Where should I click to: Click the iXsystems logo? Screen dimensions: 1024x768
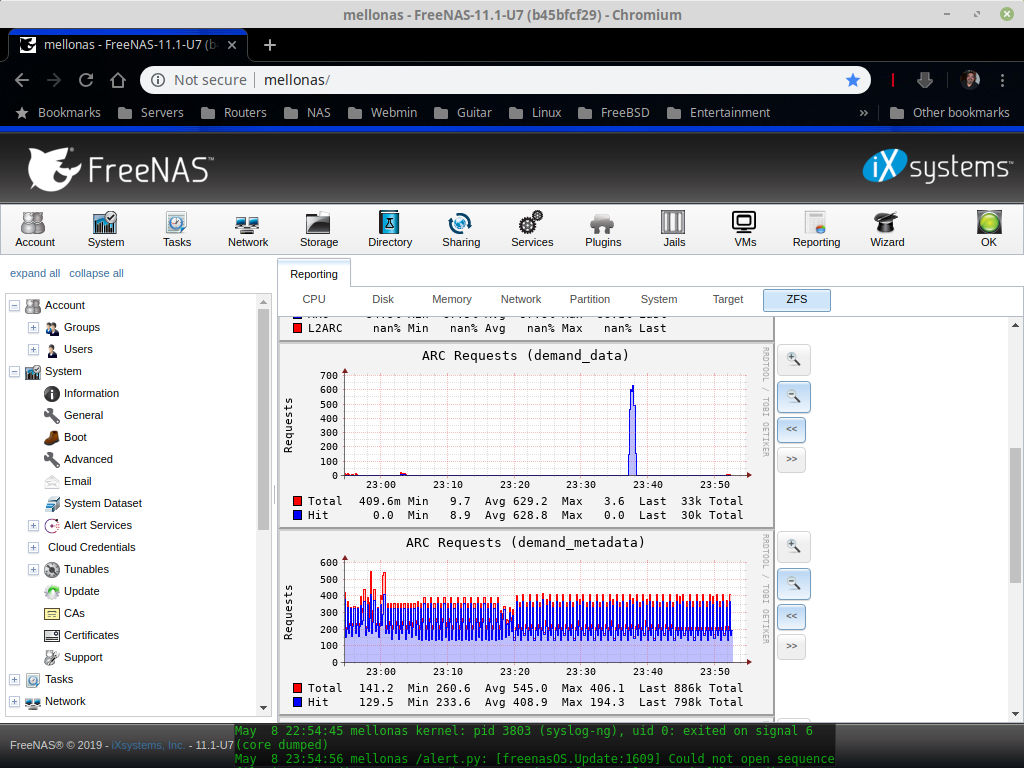(937, 167)
